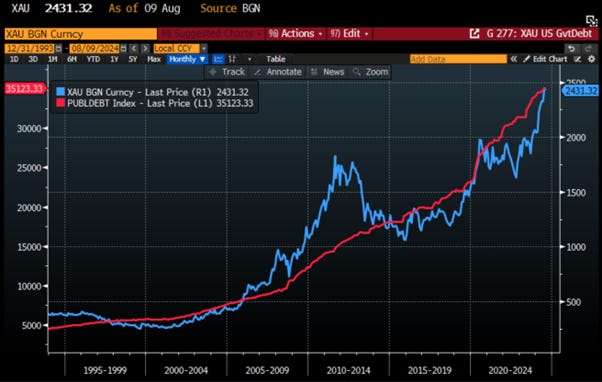Click the XAU BGN Curncy security field
Screen dimensions: 602x382
pos(81,34)
